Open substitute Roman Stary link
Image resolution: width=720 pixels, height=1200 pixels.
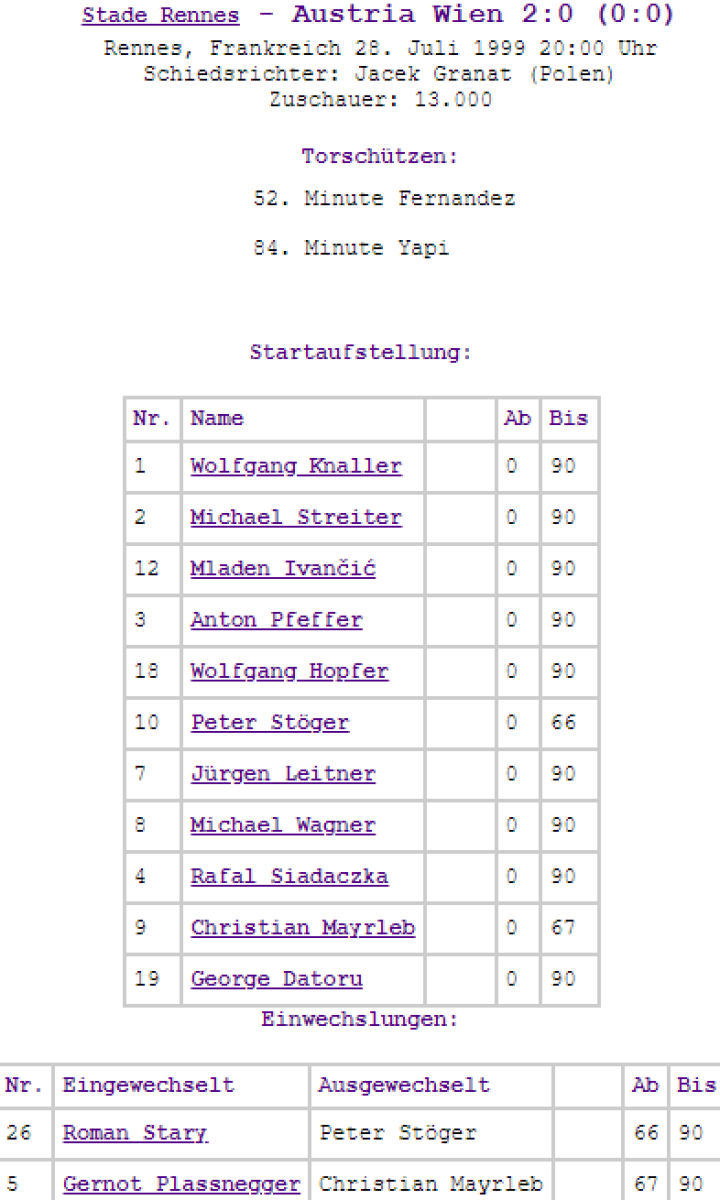pyautogui.click(x=135, y=1134)
